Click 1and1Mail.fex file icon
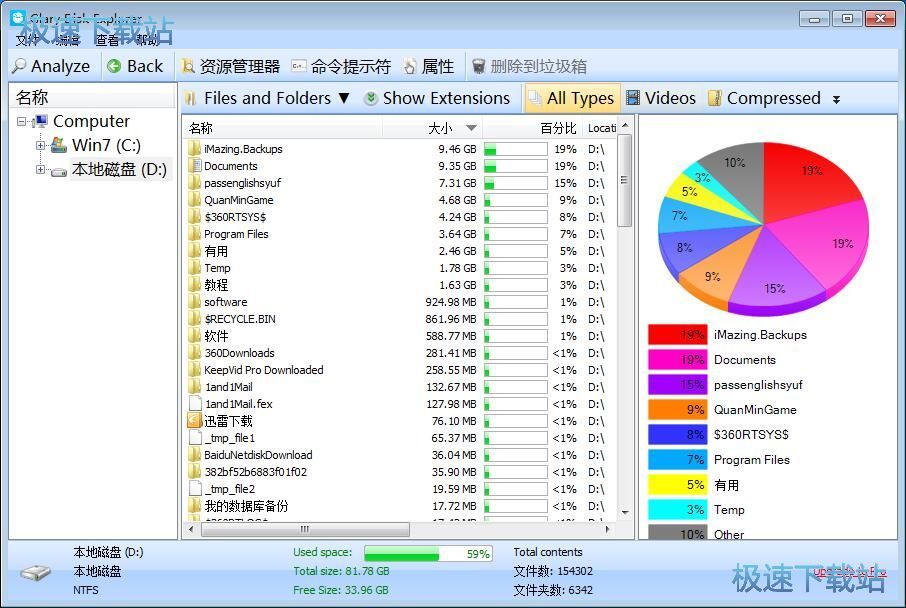Image resolution: width=906 pixels, height=608 pixels. pyautogui.click(x=195, y=404)
